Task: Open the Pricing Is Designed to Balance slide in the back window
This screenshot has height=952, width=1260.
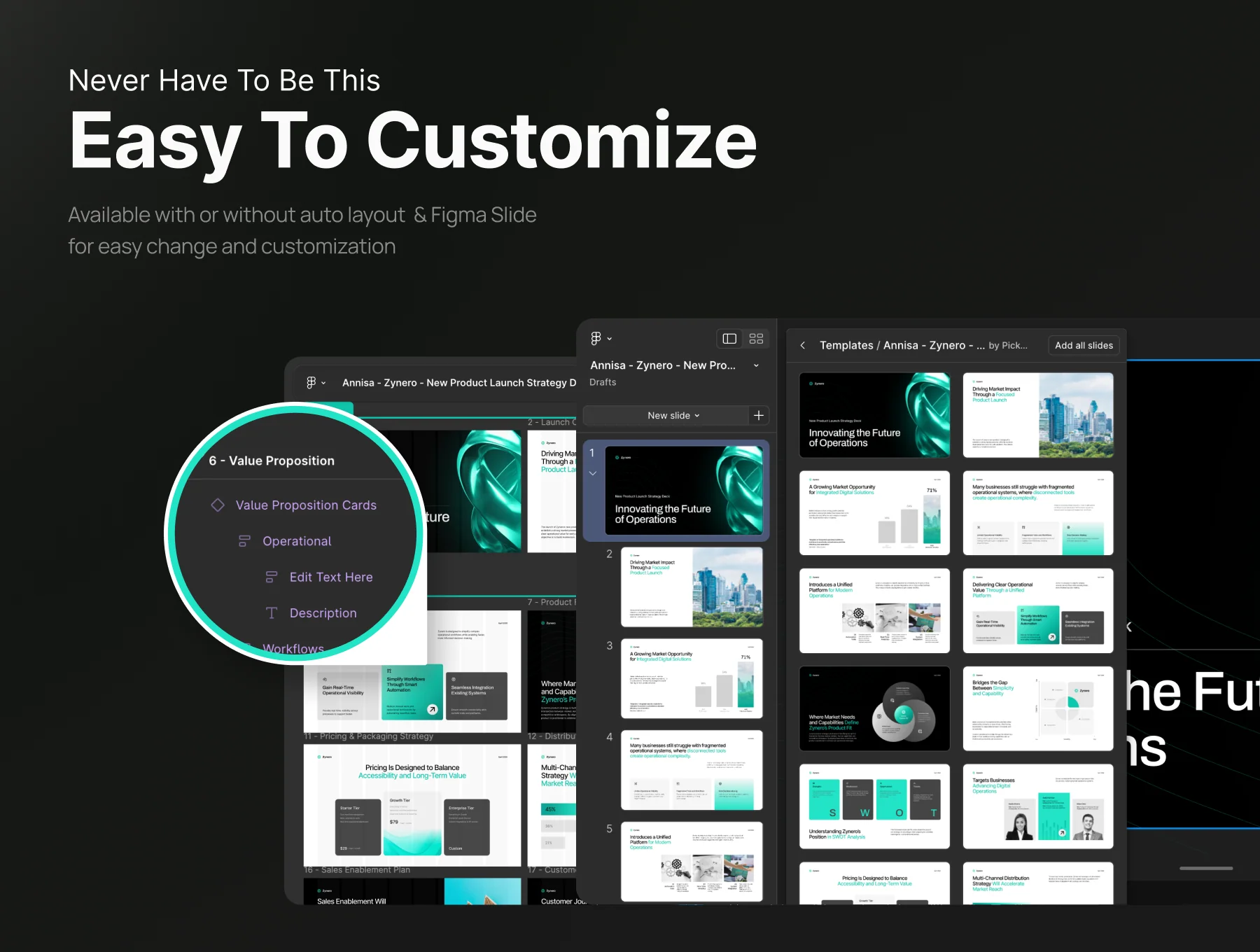Action: pyautogui.click(x=412, y=806)
